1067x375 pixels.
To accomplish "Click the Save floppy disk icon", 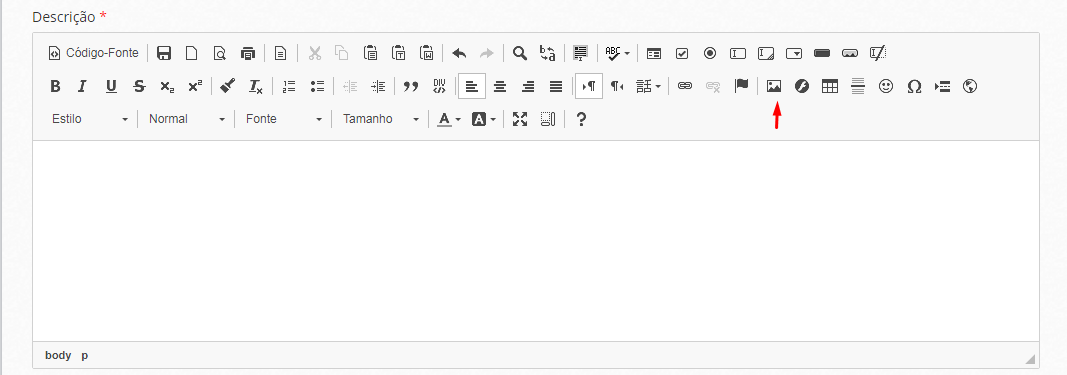I will click(x=164, y=53).
